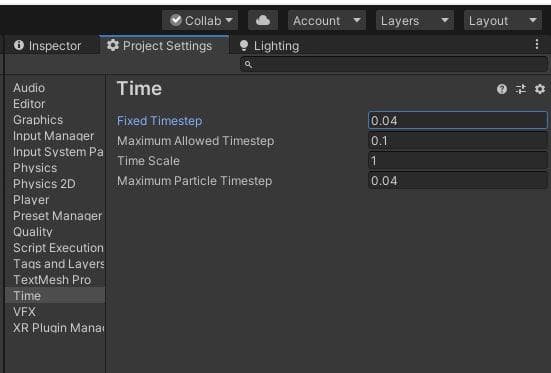
Task: Open the panel's three-dot options menu
Action: click(x=537, y=44)
